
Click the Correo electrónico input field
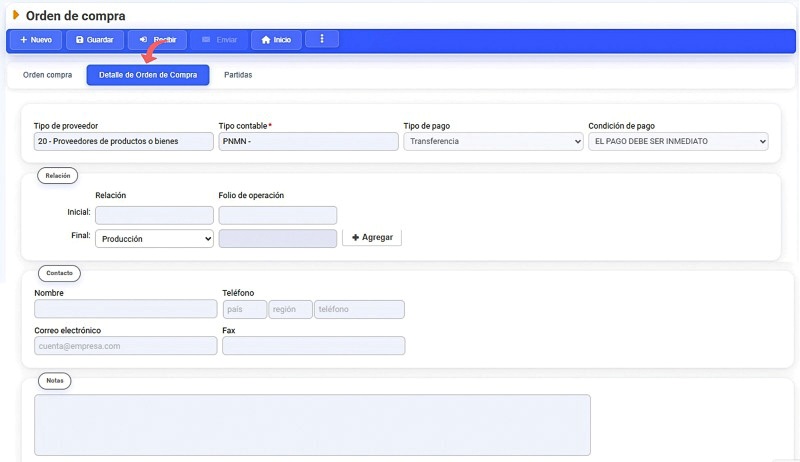125,346
